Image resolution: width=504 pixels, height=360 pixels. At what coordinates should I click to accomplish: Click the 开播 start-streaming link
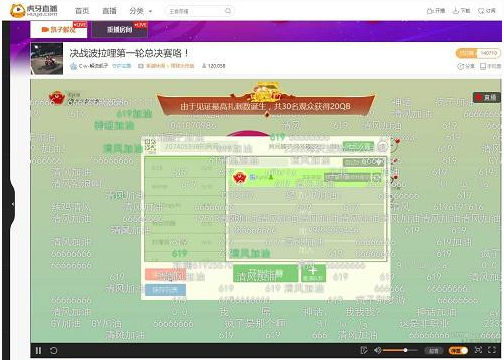click(436, 11)
